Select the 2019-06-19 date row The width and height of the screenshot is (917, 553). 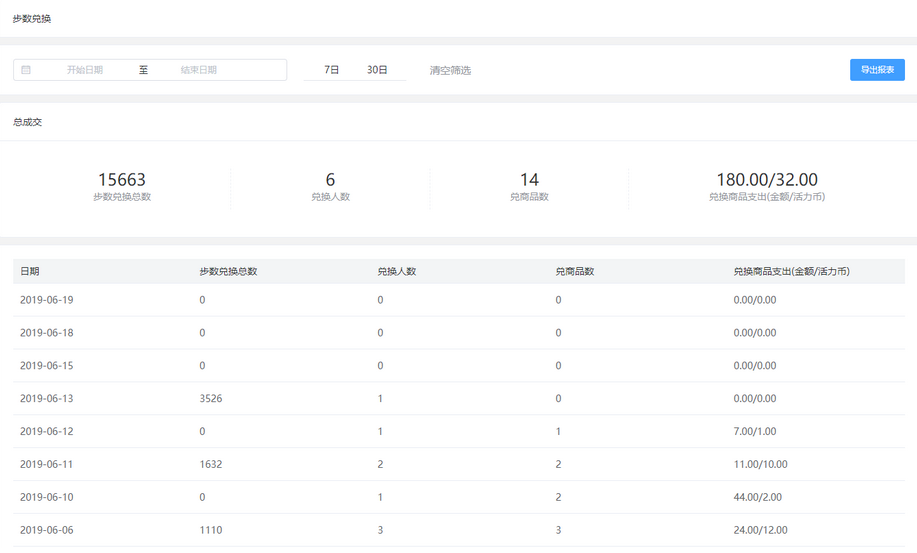pos(46,300)
